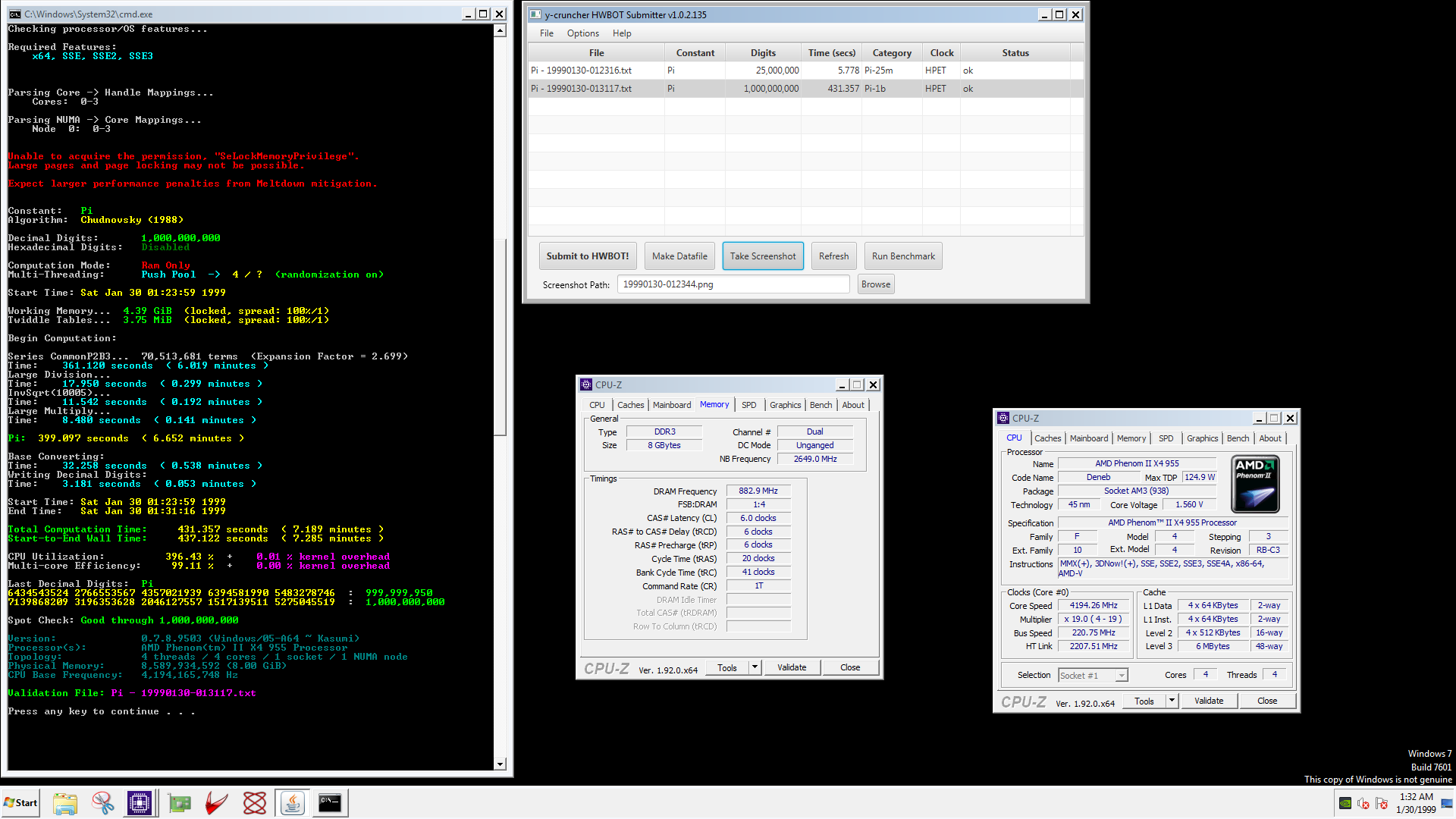Click the Make Datafile button

click(679, 256)
